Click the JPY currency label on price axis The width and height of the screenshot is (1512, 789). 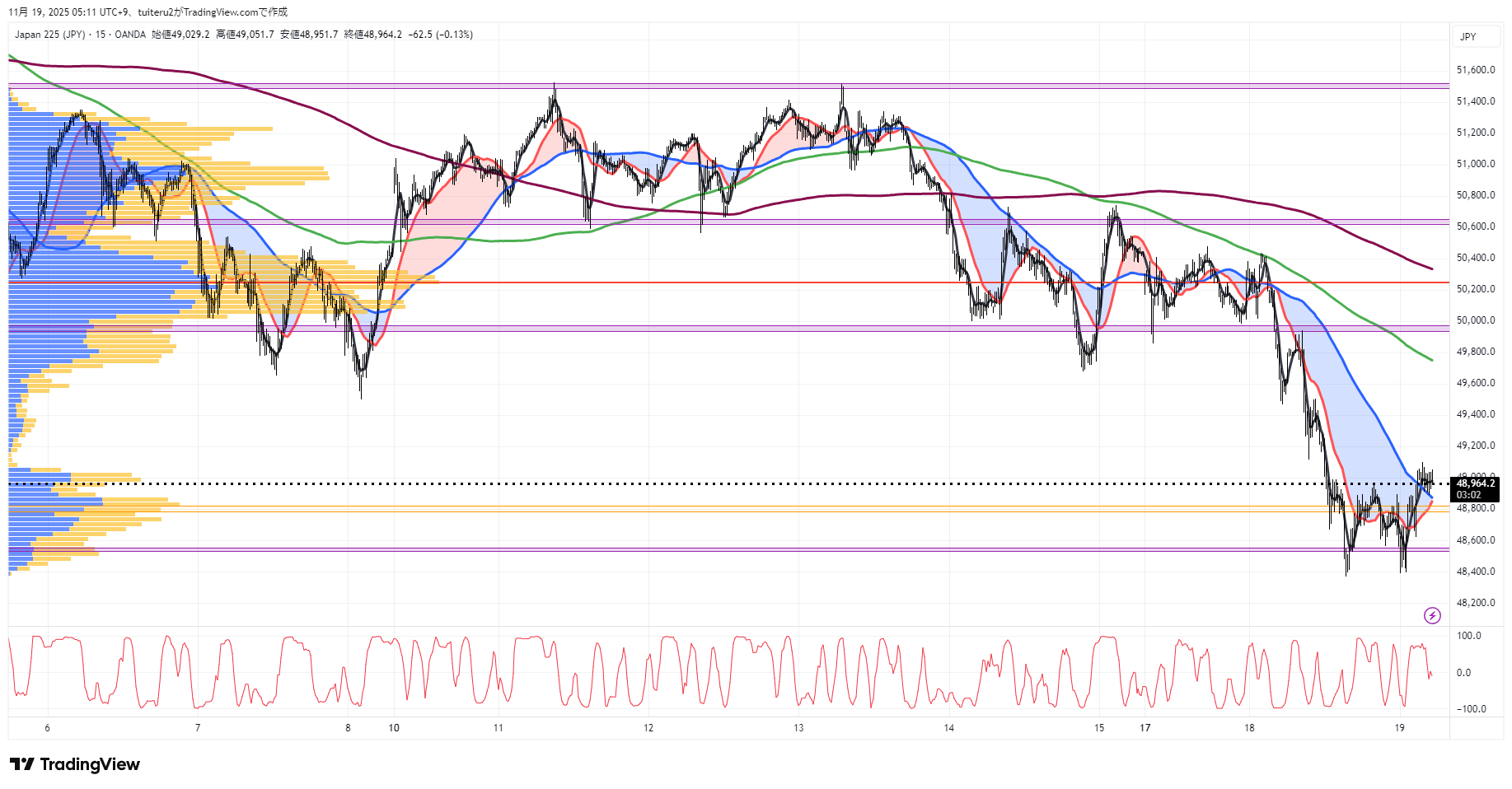tap(1468, 37)
